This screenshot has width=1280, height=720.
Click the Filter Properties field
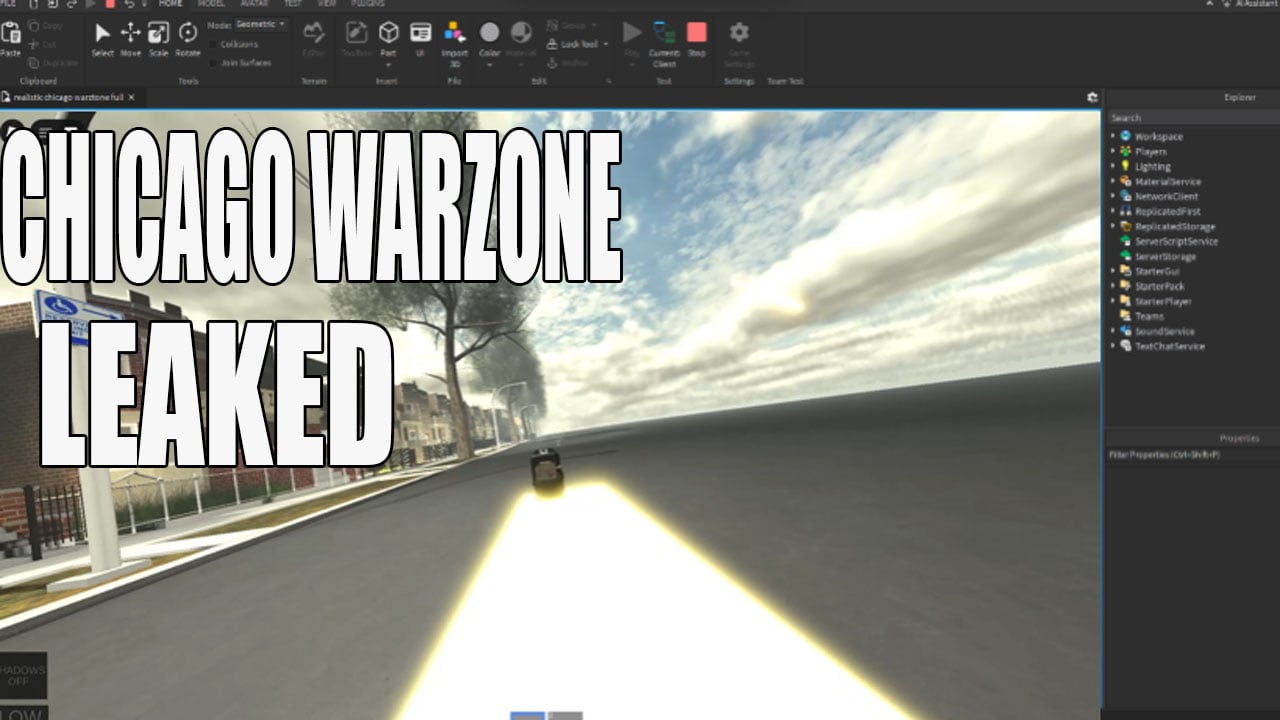point(1191,455)
